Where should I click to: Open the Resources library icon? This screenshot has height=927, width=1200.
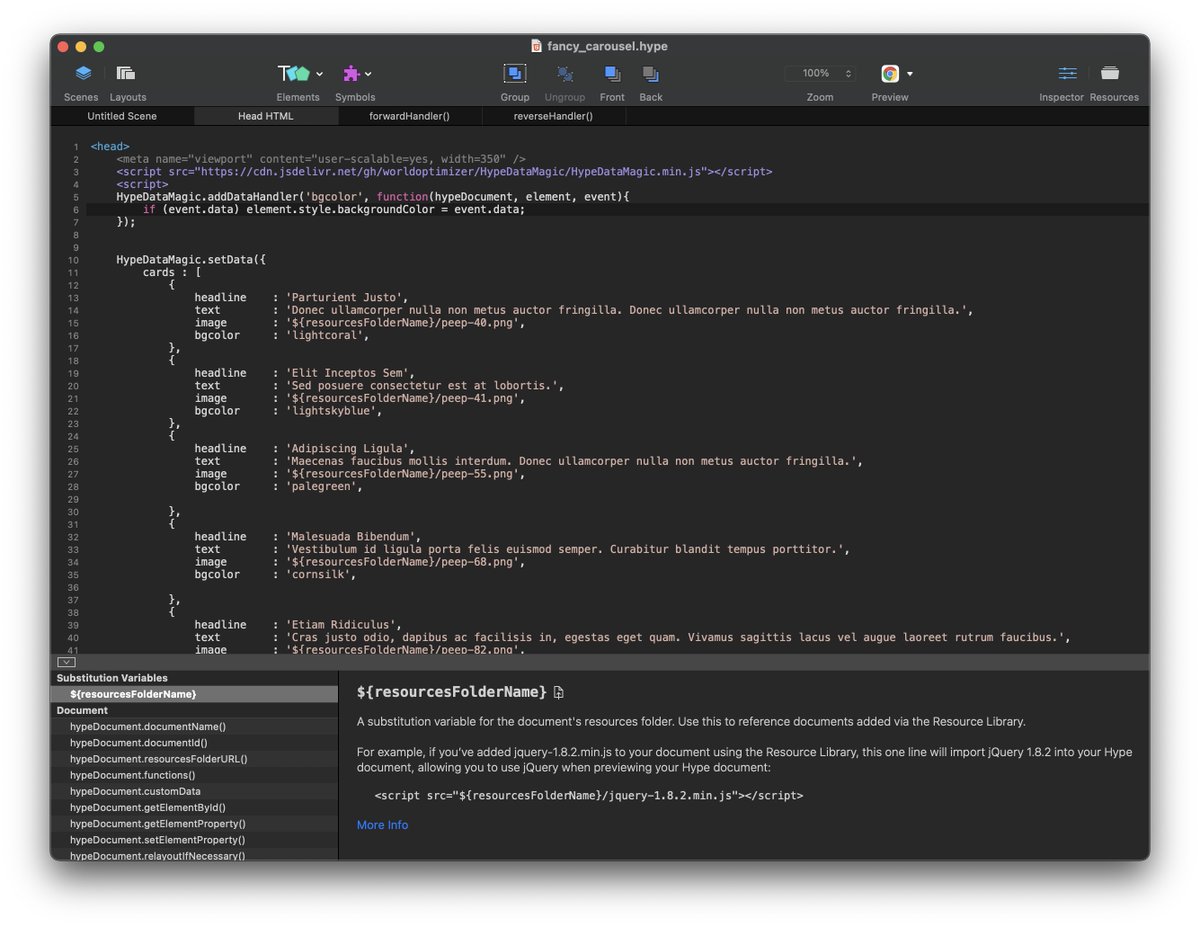pos(1110,73)
